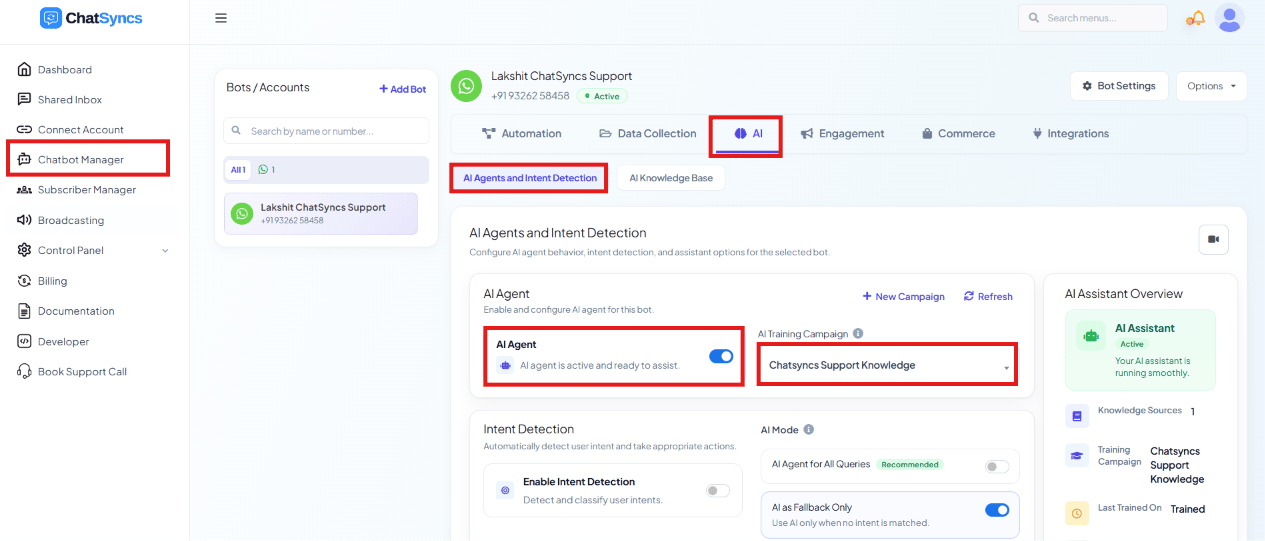Viewport: 1265px width, 541px height.
Task: Click the Bot Settings button
Action: (1119, 86)
